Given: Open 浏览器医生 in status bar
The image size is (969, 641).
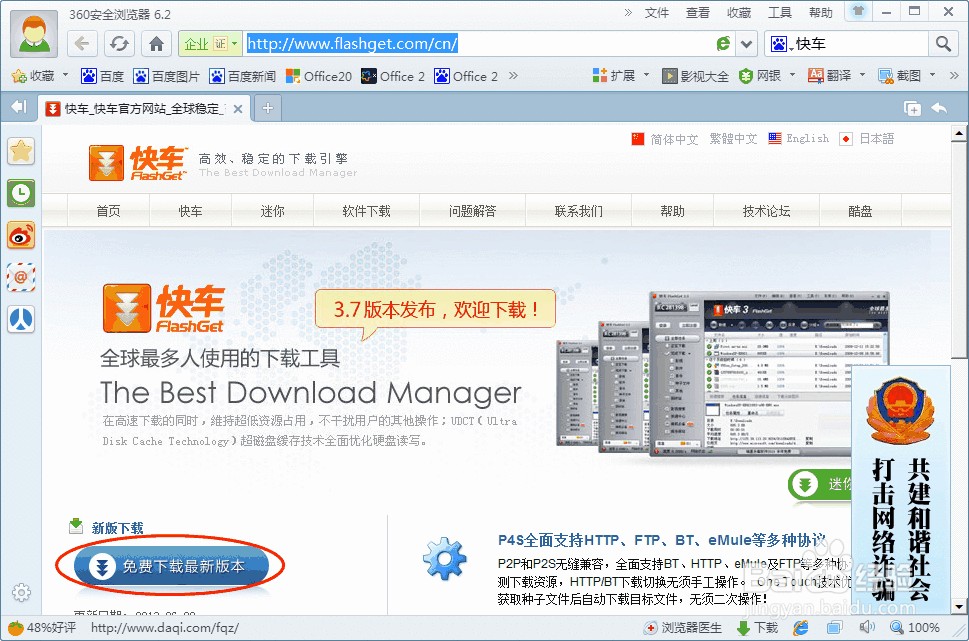Looking at the screenshot, I should tap(682, 628).
